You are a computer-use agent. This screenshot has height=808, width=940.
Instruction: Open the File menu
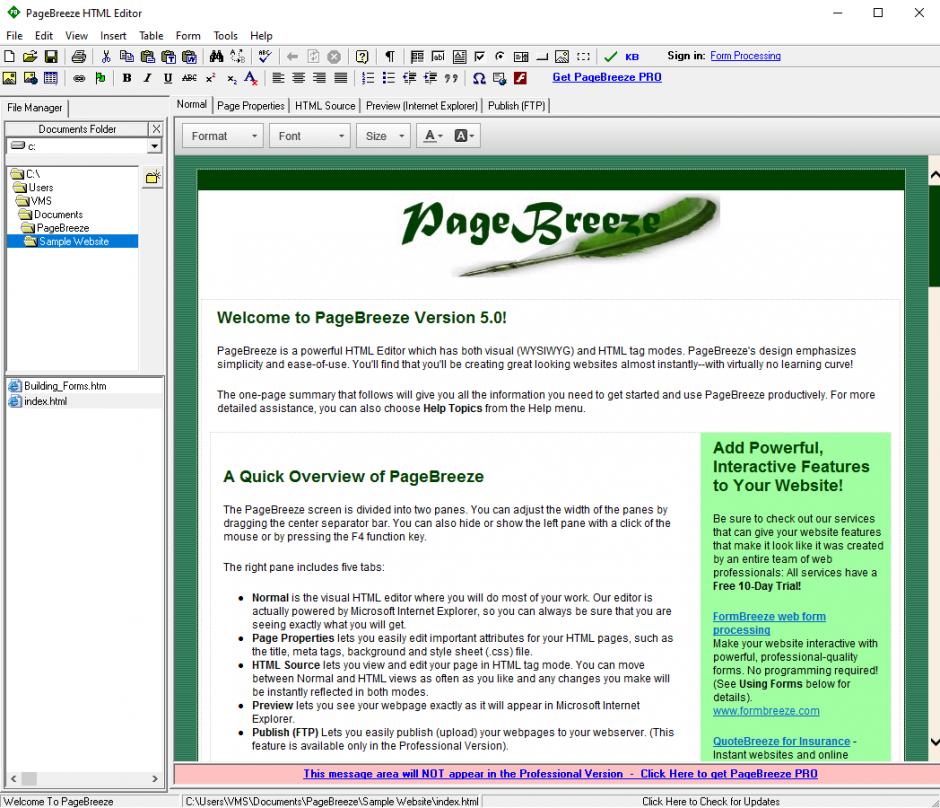point(14,36)
